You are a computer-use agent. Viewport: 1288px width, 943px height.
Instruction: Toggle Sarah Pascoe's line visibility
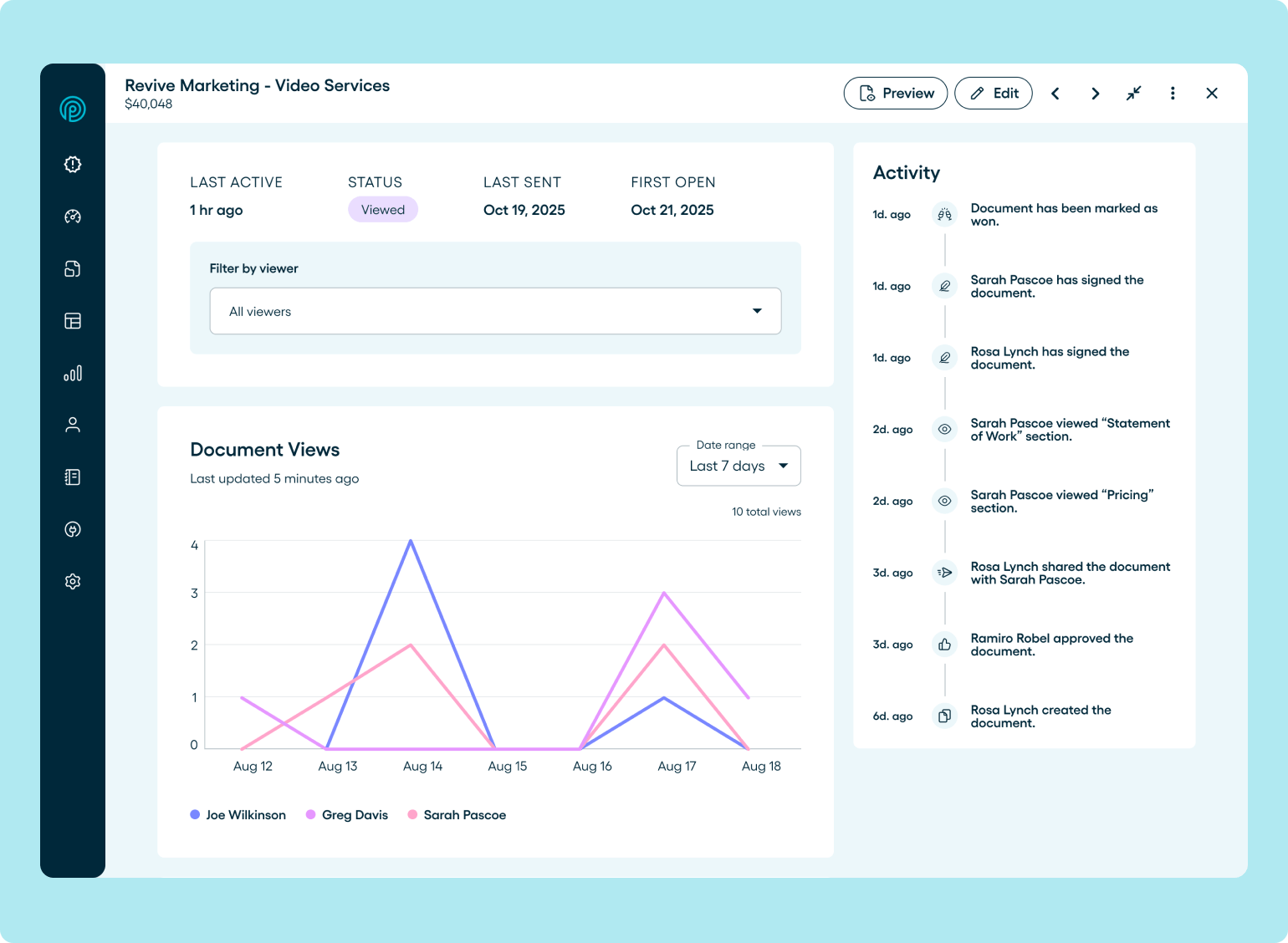457,814
